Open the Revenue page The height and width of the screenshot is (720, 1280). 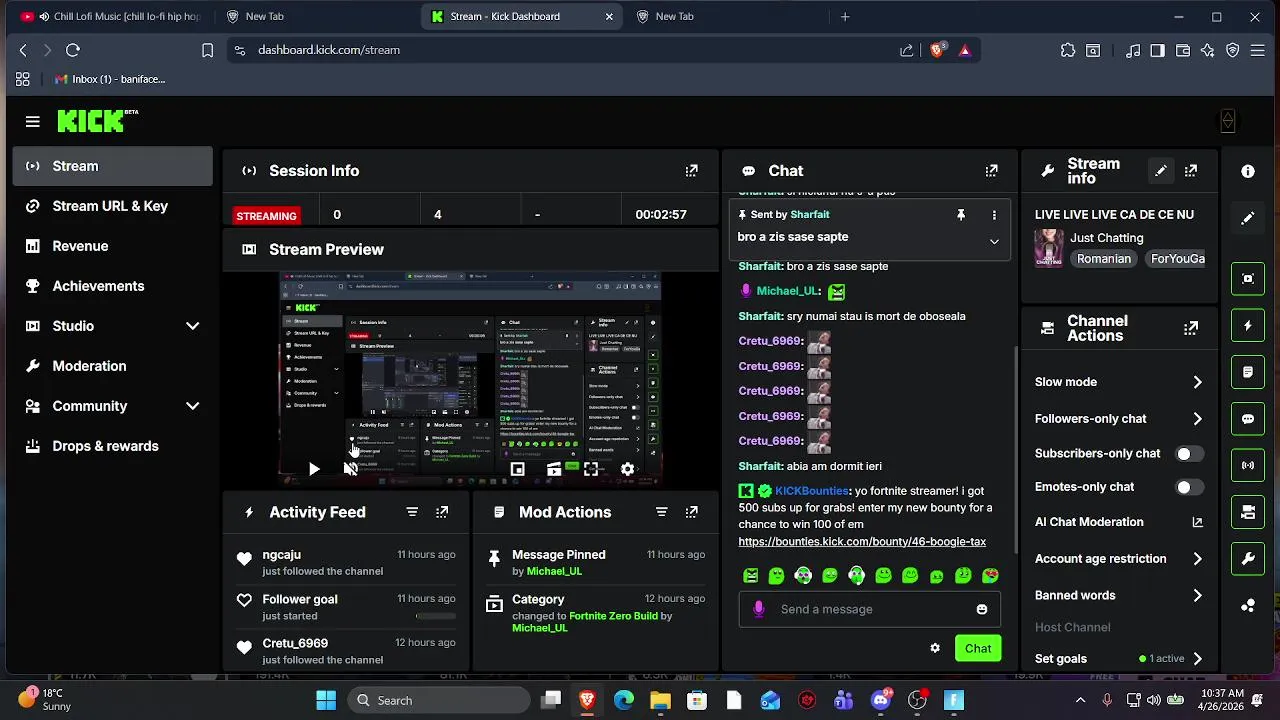[x=113, y=246]
